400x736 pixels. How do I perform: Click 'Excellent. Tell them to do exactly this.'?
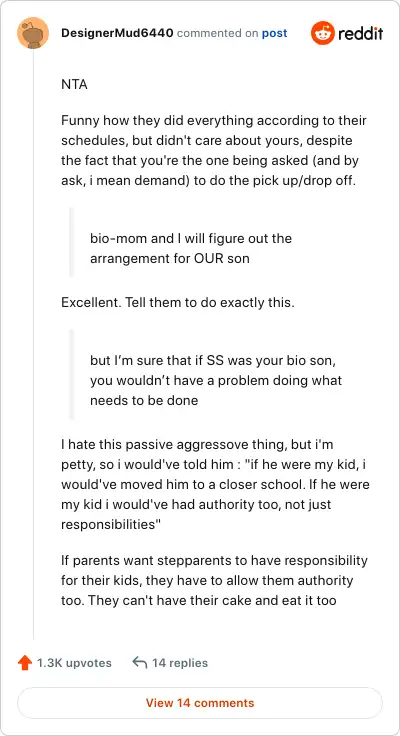click(177, 302)
